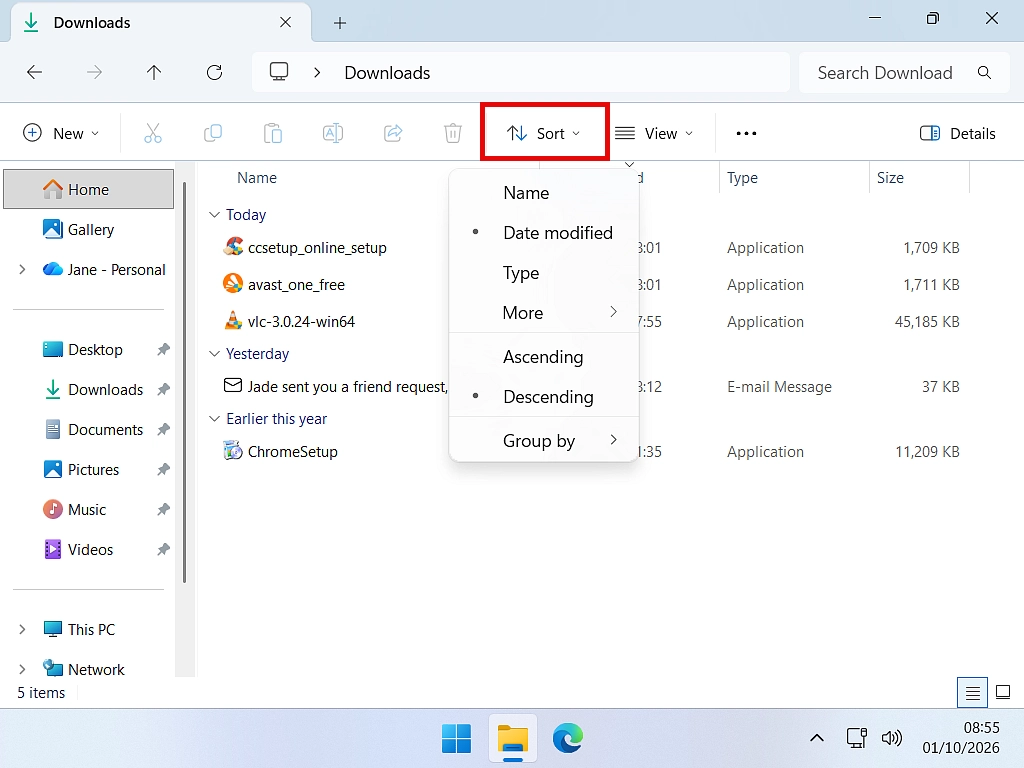Screen dimensions: 1024x768
Task: Close the Downloads tab
Action: (x=285, y=23)
